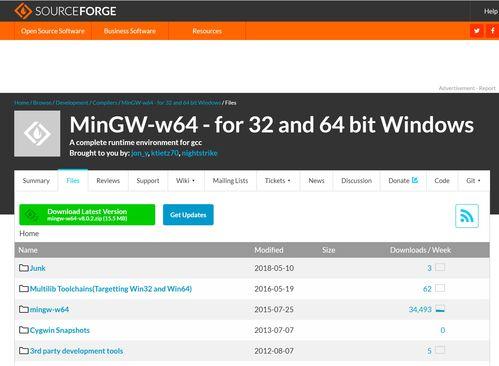Click the Junk downloads chart icon
Screen dimensions: 499x366
(x=440, y=268)
